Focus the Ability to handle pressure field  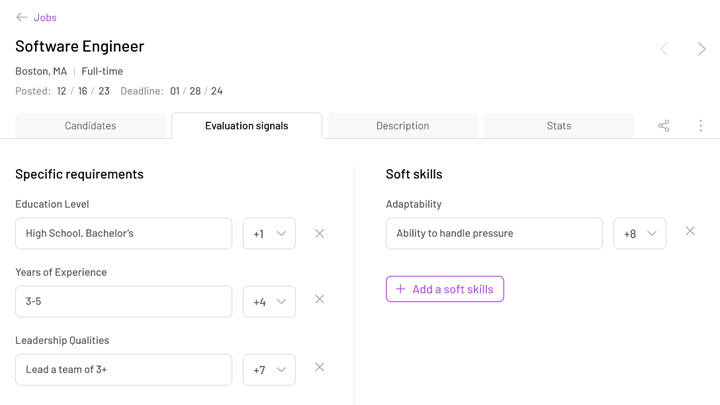(494, 234)
